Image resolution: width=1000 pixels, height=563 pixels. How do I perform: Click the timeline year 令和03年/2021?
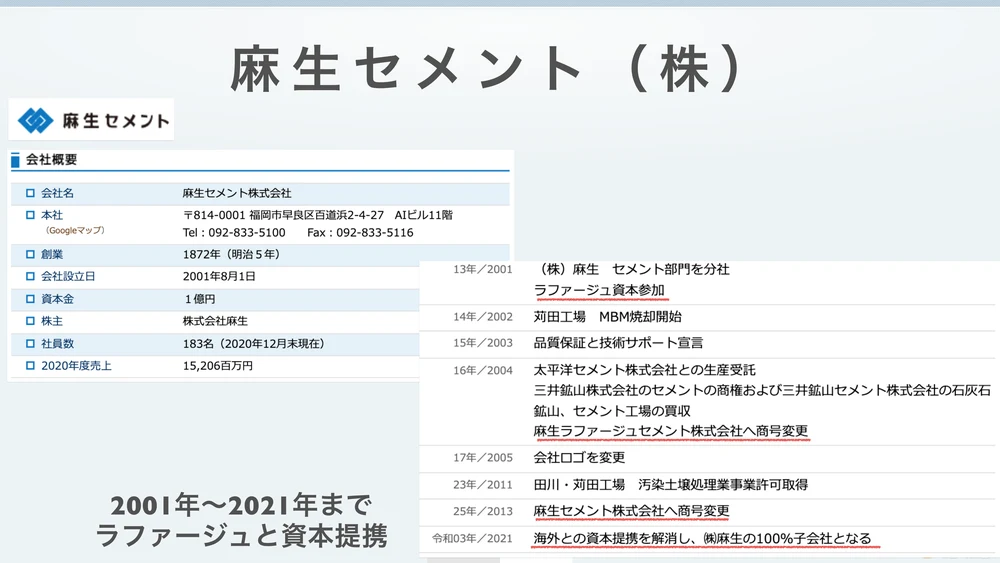472,539
